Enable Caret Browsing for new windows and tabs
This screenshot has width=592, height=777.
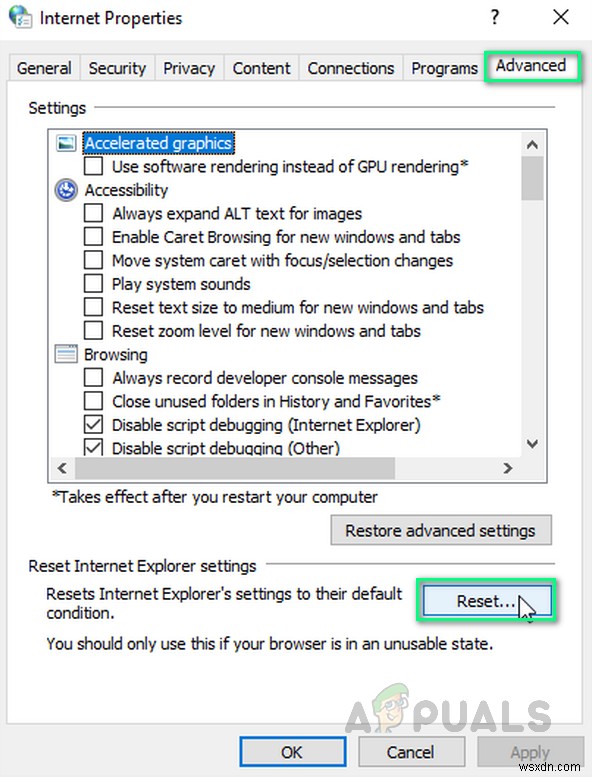coord(93,237)
